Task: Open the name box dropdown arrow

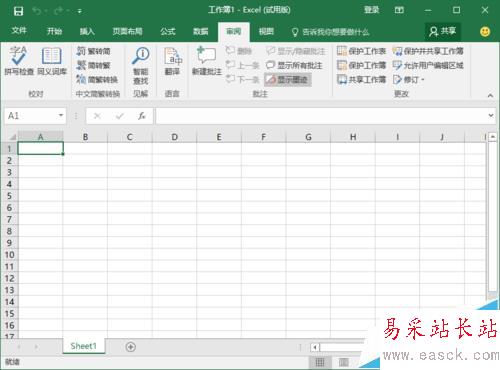Action: click(x=61, y=115)
